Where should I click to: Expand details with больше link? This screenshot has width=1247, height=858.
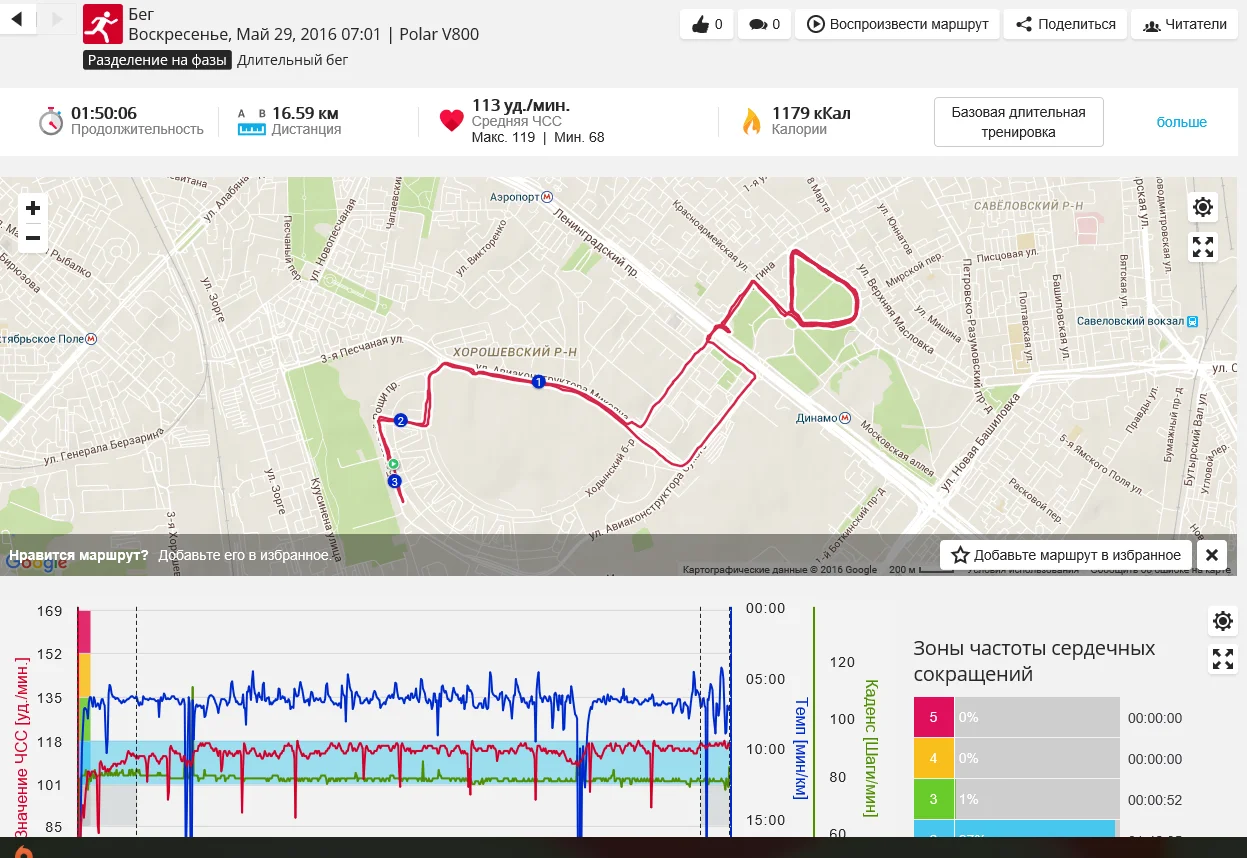coord(1182,122)
